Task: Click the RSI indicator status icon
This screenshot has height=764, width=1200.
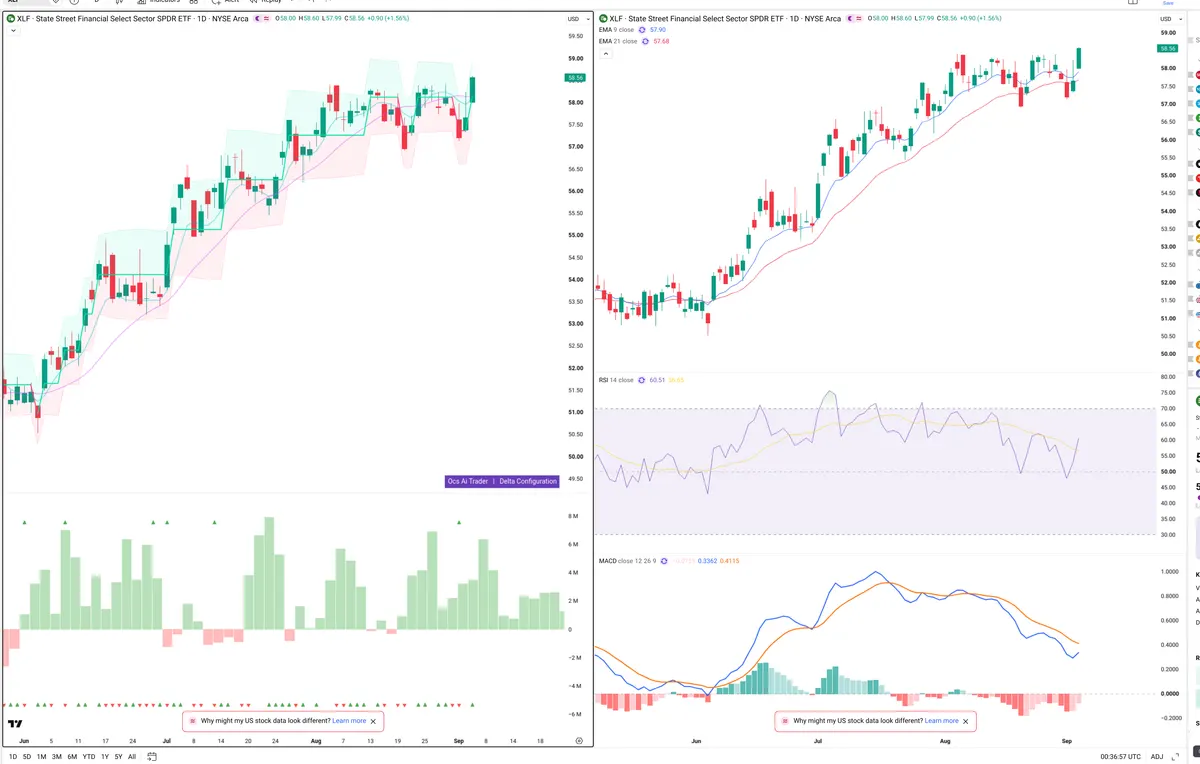Action: 642,380
